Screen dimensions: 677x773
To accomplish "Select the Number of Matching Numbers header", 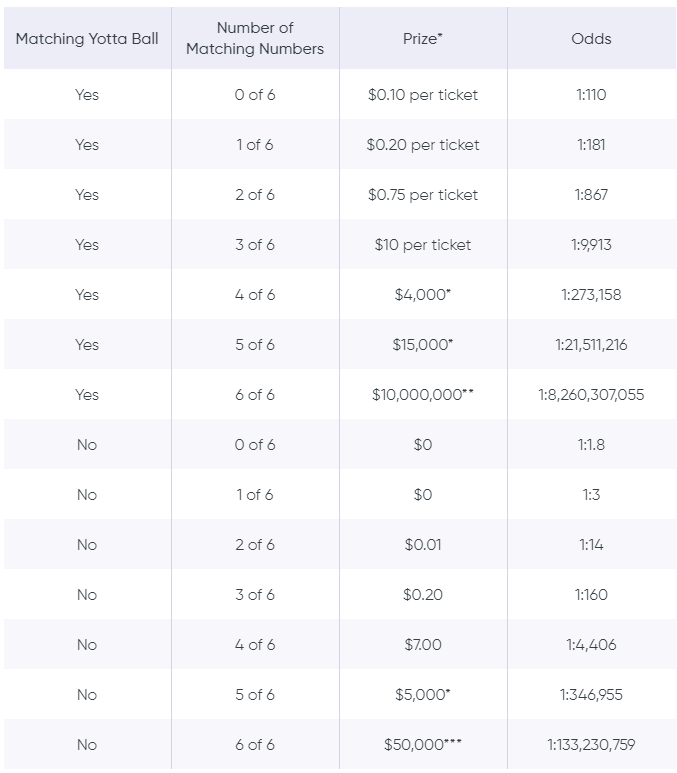I will (255, 38).
